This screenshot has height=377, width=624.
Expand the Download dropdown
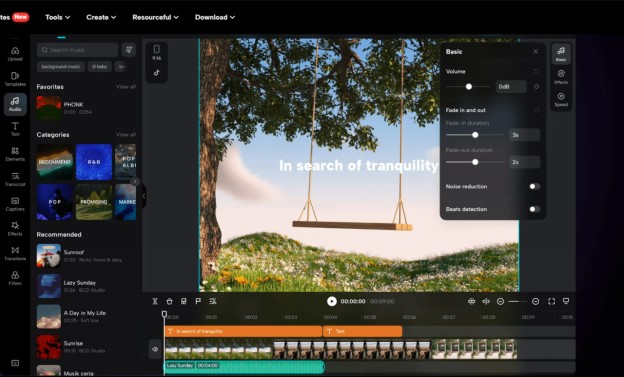click(215, 17)
